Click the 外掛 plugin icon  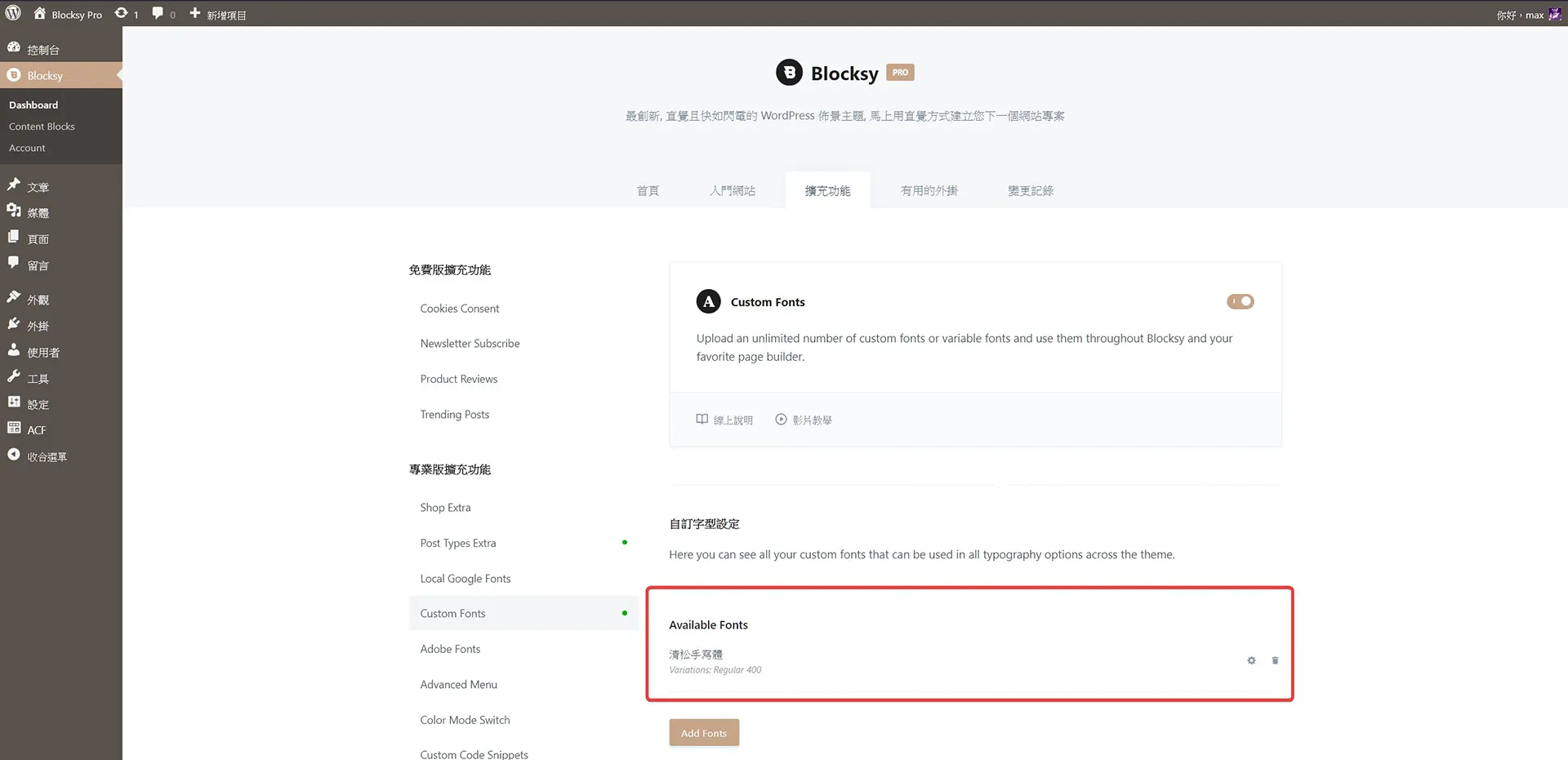point(14,324)
